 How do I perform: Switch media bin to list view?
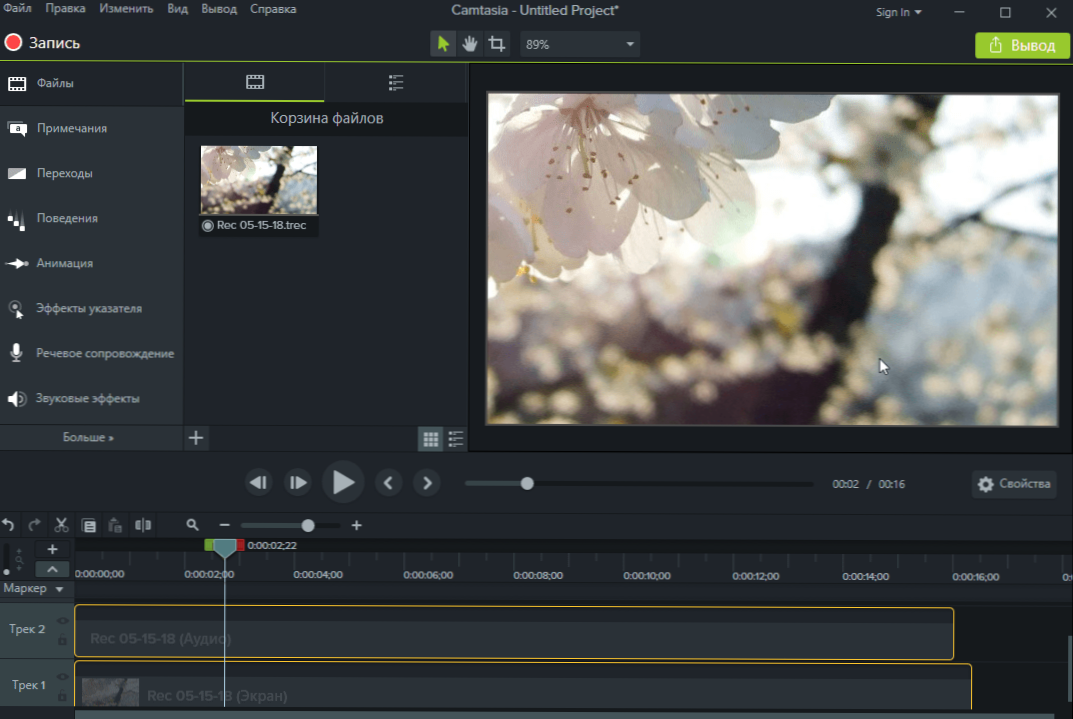point(456,438)
